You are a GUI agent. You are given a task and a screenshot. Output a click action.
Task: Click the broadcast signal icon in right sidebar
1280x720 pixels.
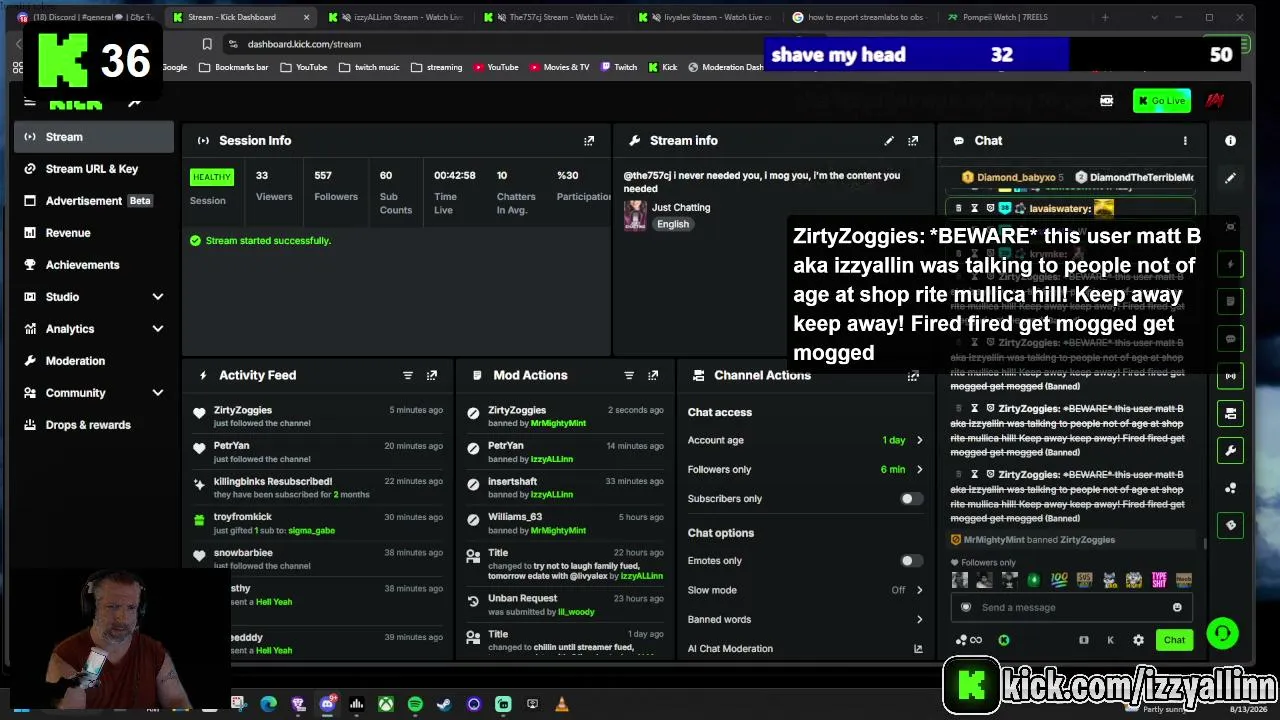pos(1230,376)
